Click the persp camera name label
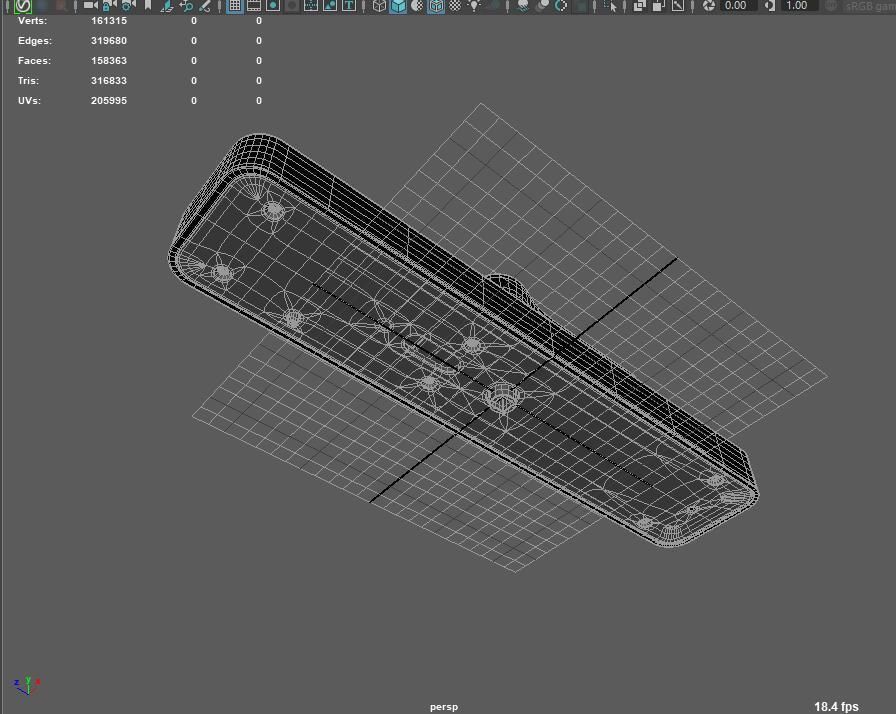Viewport: 896px width, 714px height. [444, 707]
